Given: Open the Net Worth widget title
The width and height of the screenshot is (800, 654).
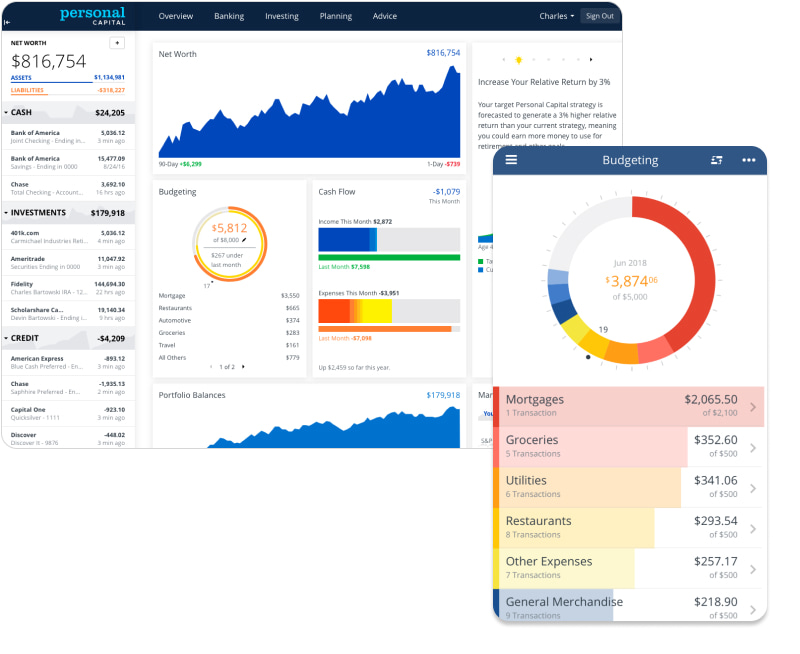Looking at the screenshot, I should click(178, 54).
